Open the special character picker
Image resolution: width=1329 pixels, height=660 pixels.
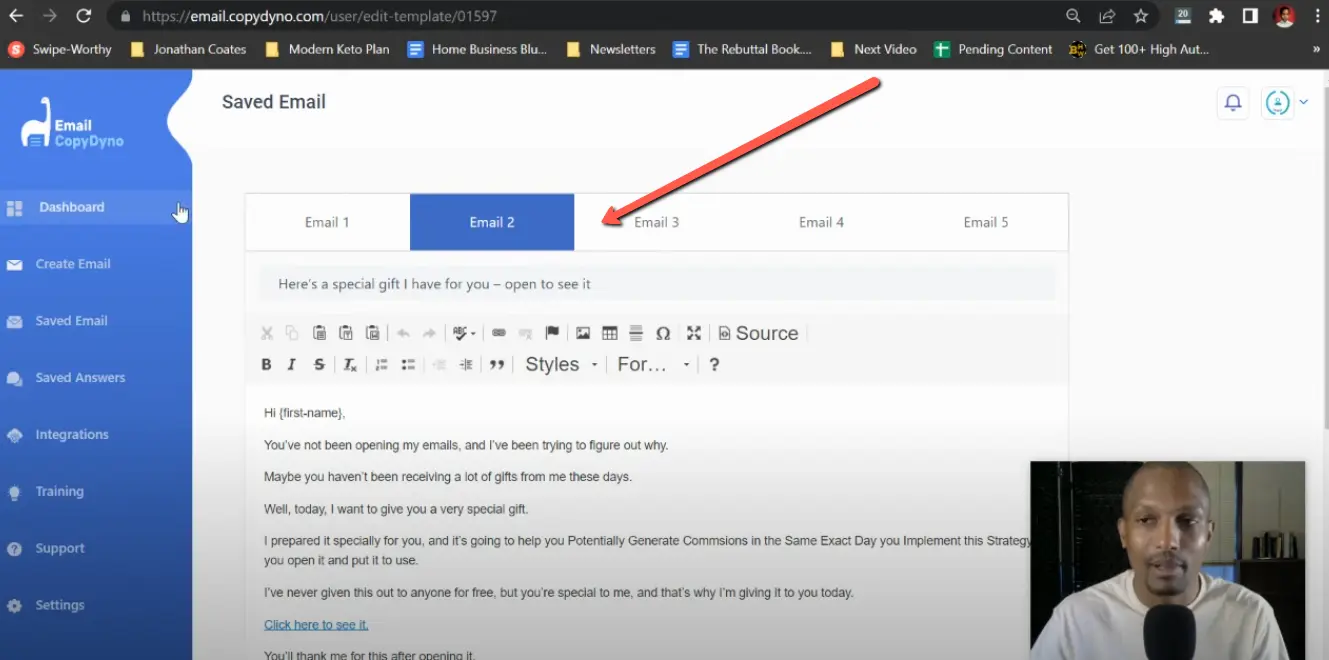point(663,333)
